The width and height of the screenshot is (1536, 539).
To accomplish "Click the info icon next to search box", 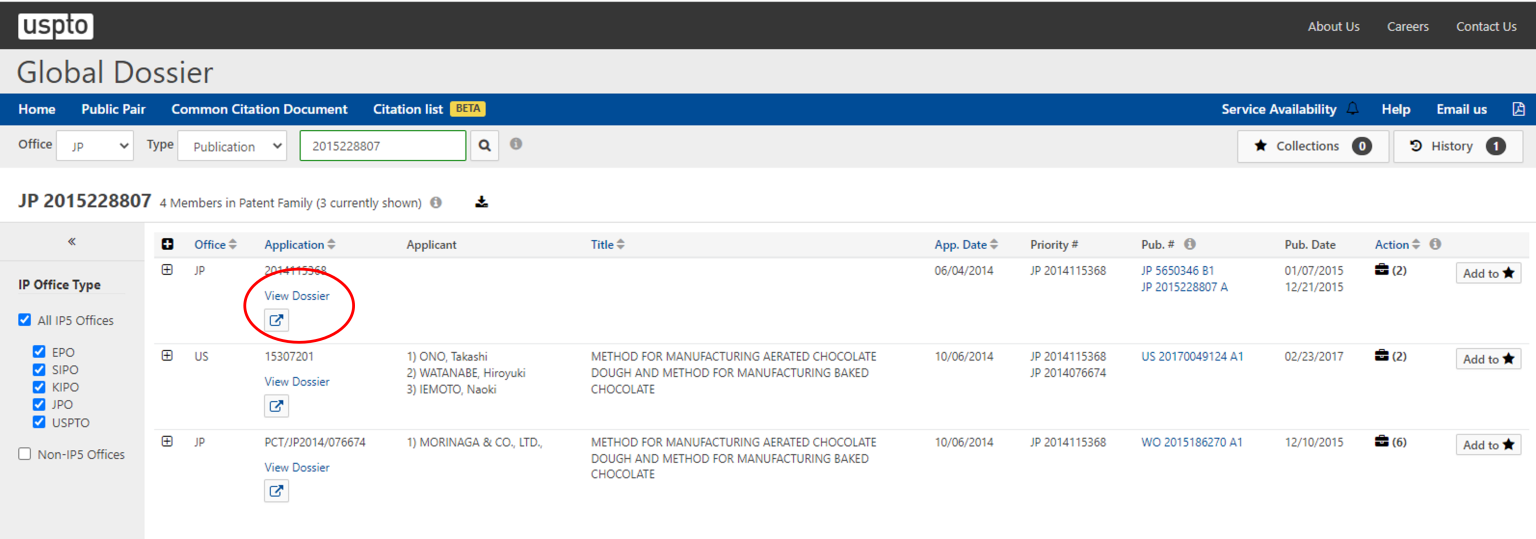I will tap(516, 144).
